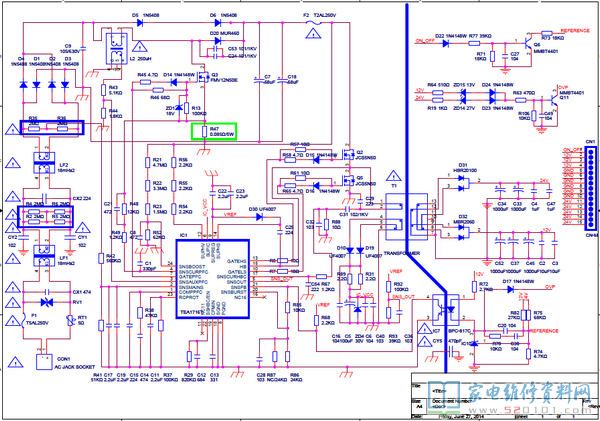This screenshot has width=600, height=421.
Task: Select the R74 4.7KΩ resistor symbol
Action: tap(528, 354)
